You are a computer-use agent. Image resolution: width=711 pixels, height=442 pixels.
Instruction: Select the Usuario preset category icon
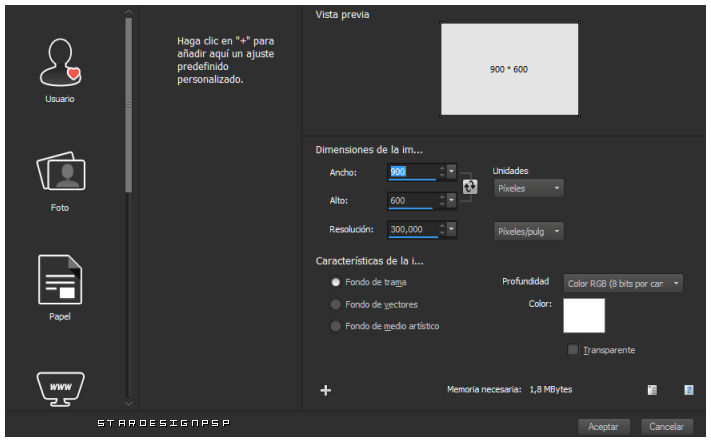[60, 63]
